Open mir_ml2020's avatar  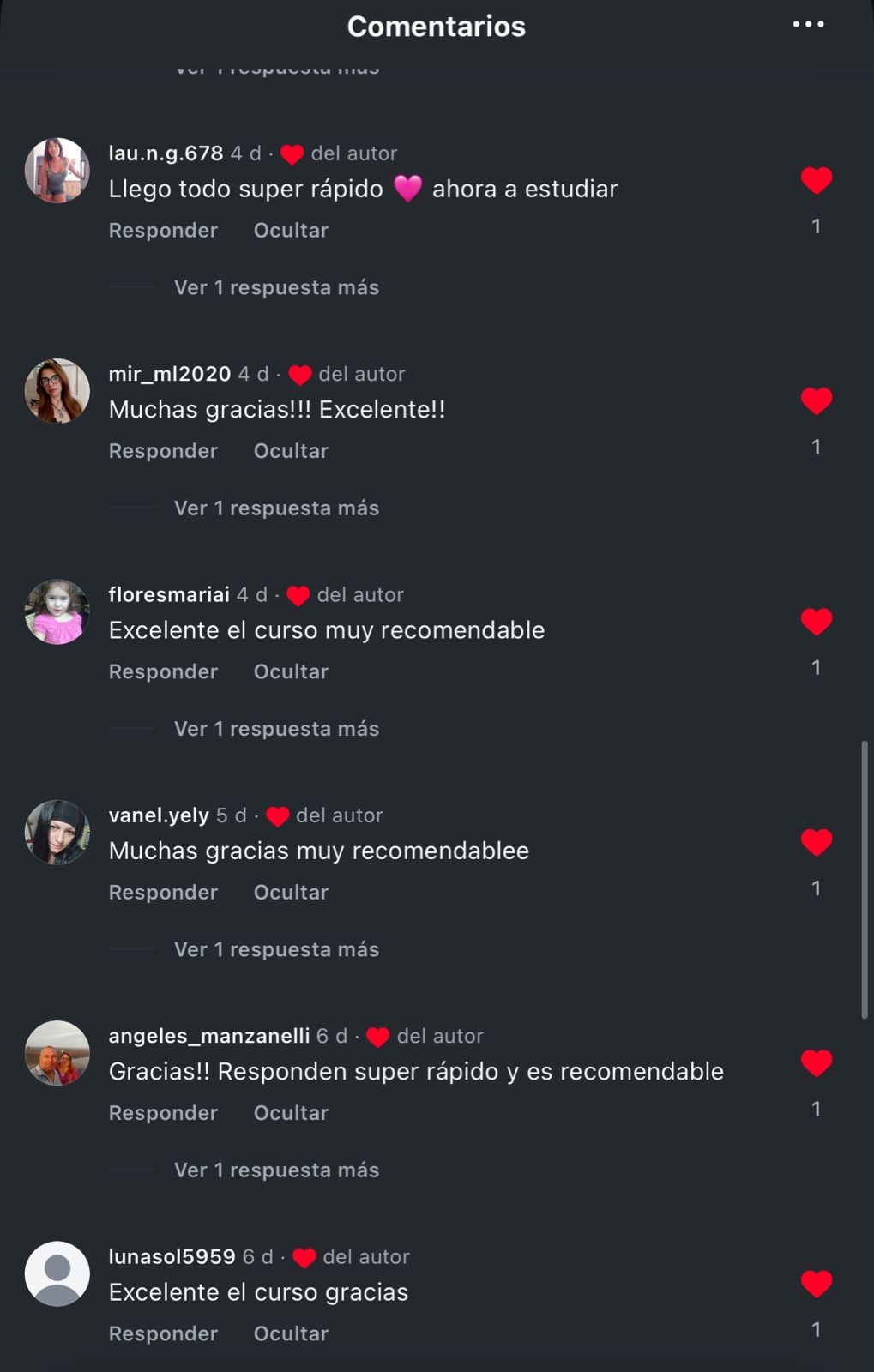click(x=57, y=391)
